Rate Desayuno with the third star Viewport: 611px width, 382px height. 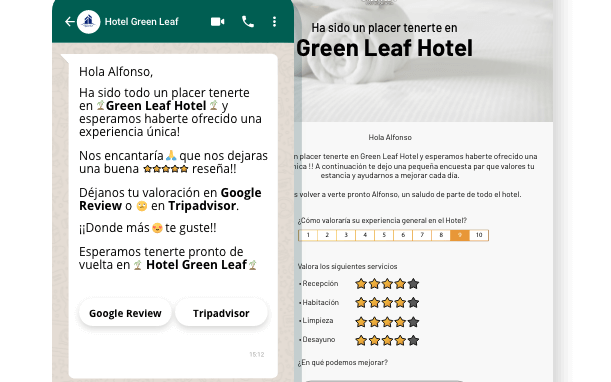[387, 340]
